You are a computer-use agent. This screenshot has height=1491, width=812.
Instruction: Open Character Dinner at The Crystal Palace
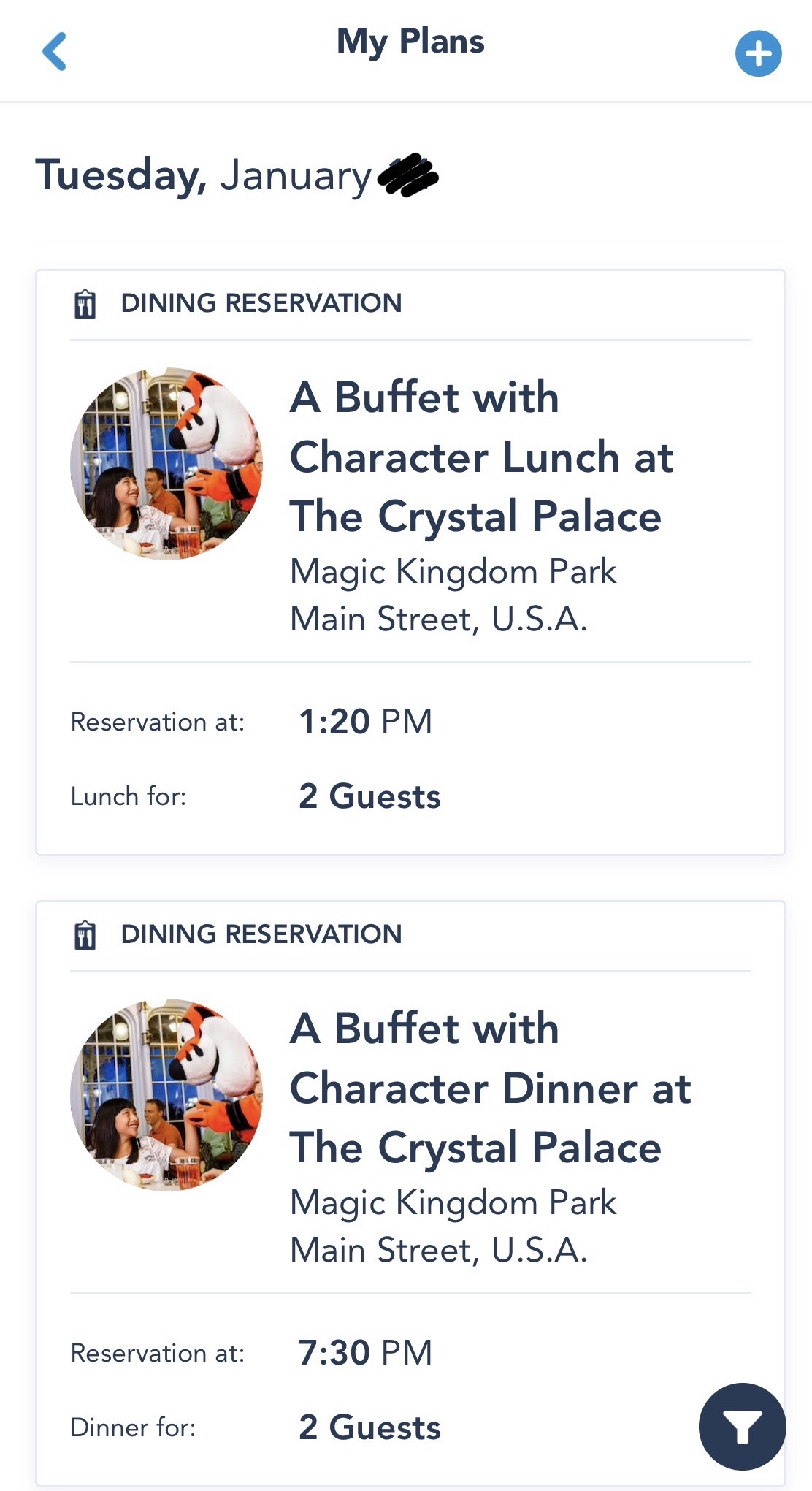coord(489,1088)
